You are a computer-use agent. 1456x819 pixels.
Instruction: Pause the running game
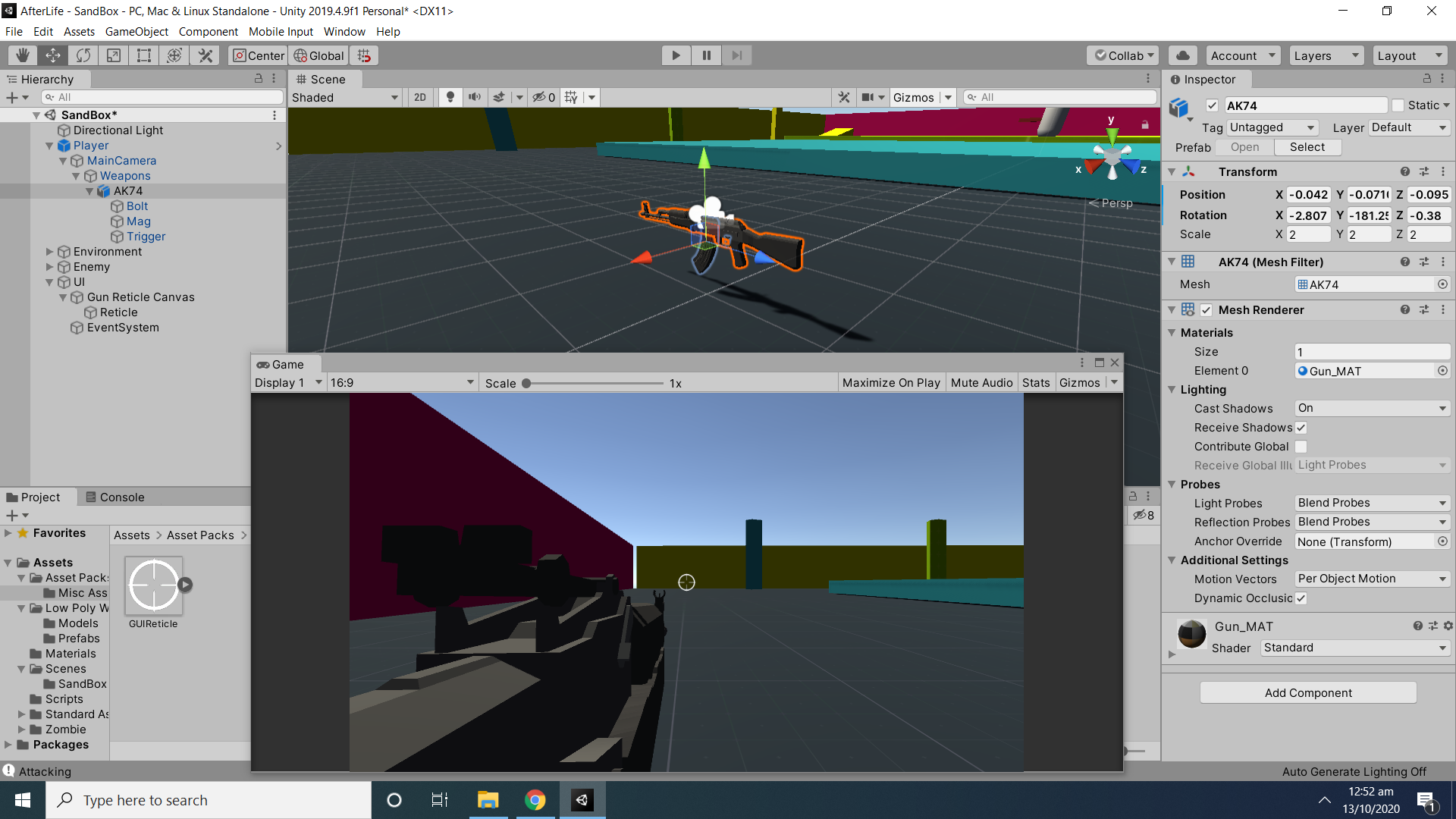coord(706,55)
